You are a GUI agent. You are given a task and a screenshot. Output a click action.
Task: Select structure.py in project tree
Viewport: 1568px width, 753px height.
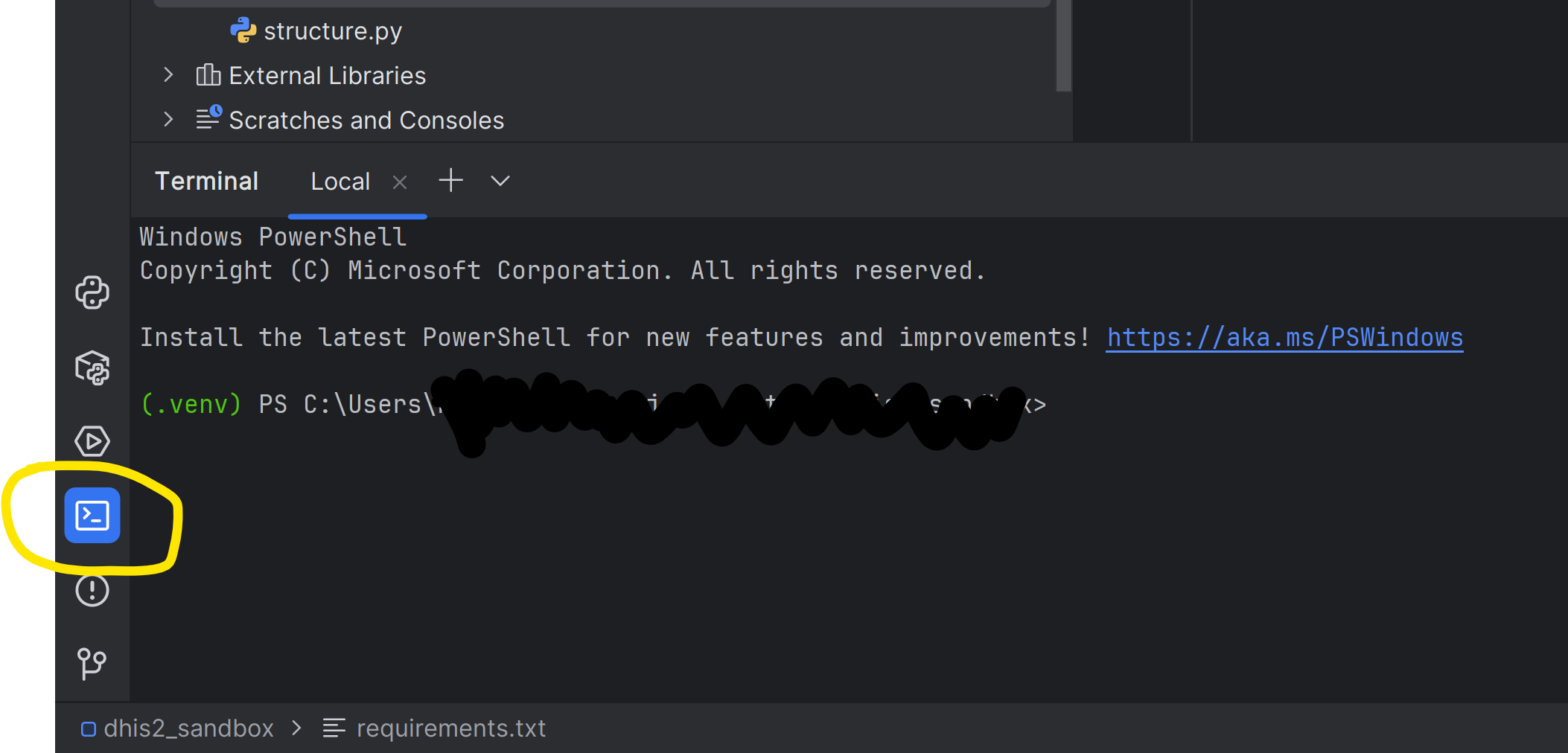click(333, 31)
